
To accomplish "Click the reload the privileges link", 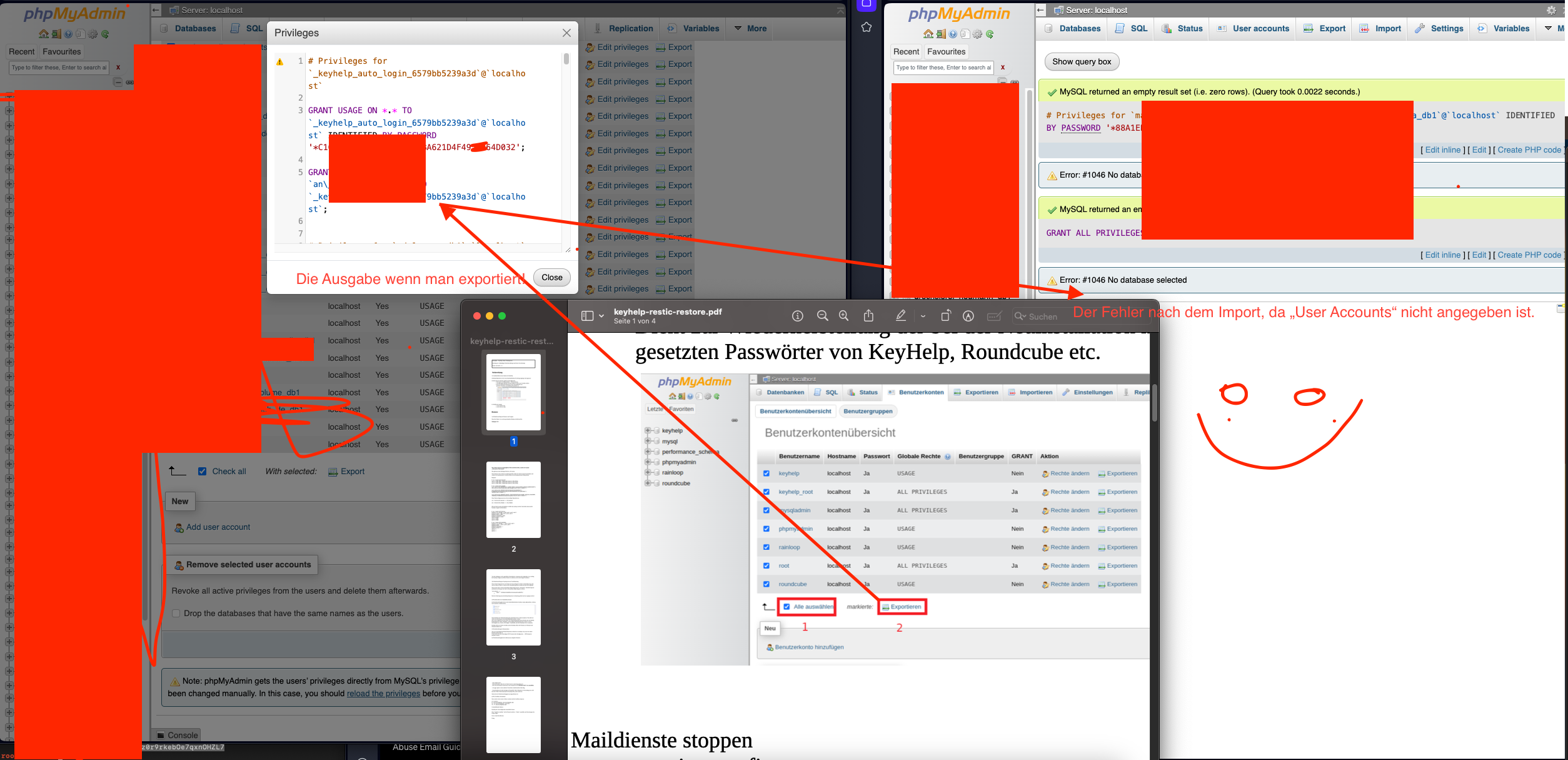I will [x=383, y=693].
